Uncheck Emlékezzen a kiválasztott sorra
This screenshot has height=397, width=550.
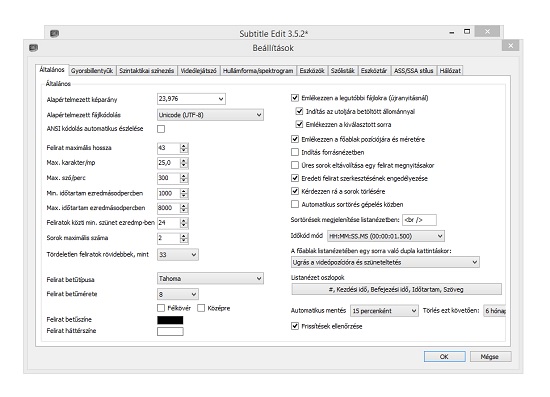point(299,124)
